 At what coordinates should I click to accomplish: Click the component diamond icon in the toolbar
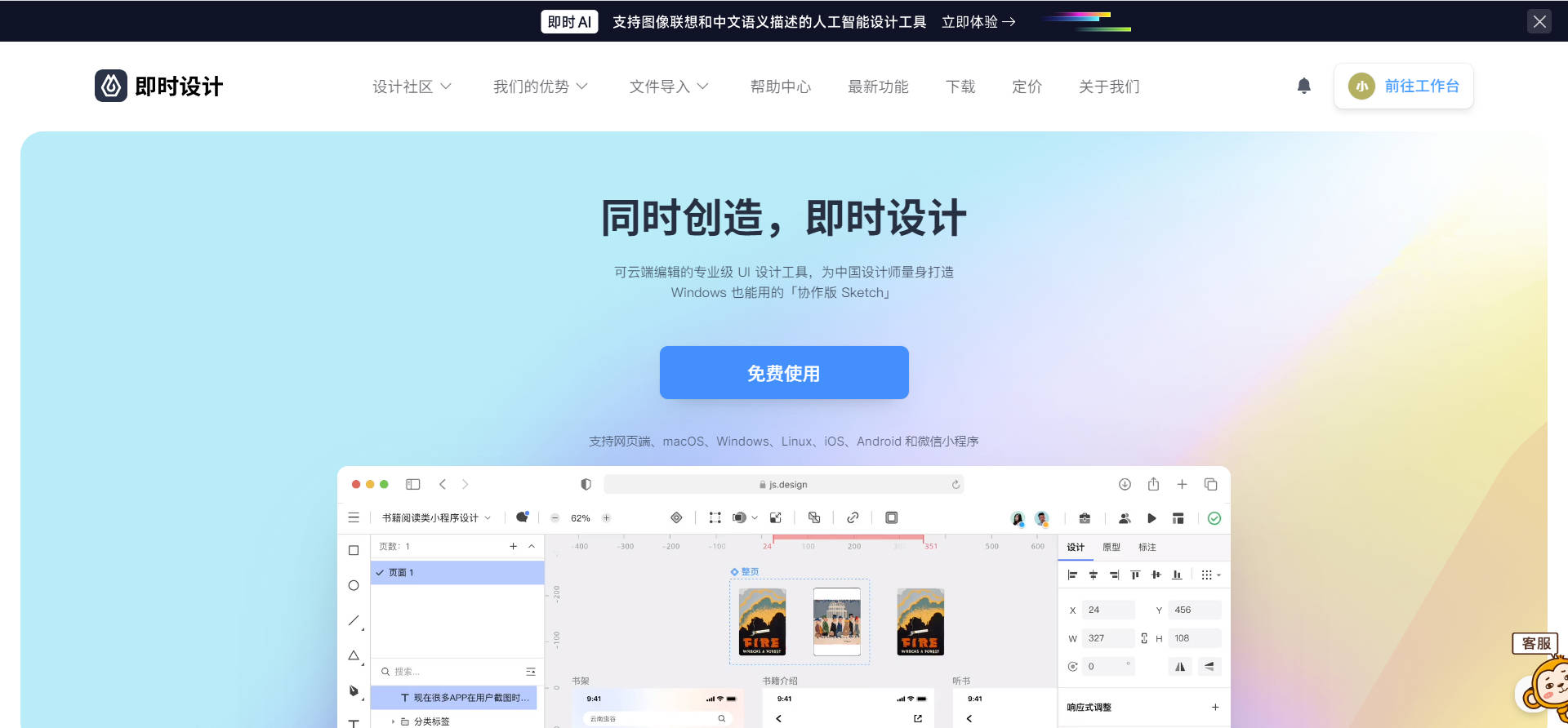676,517
